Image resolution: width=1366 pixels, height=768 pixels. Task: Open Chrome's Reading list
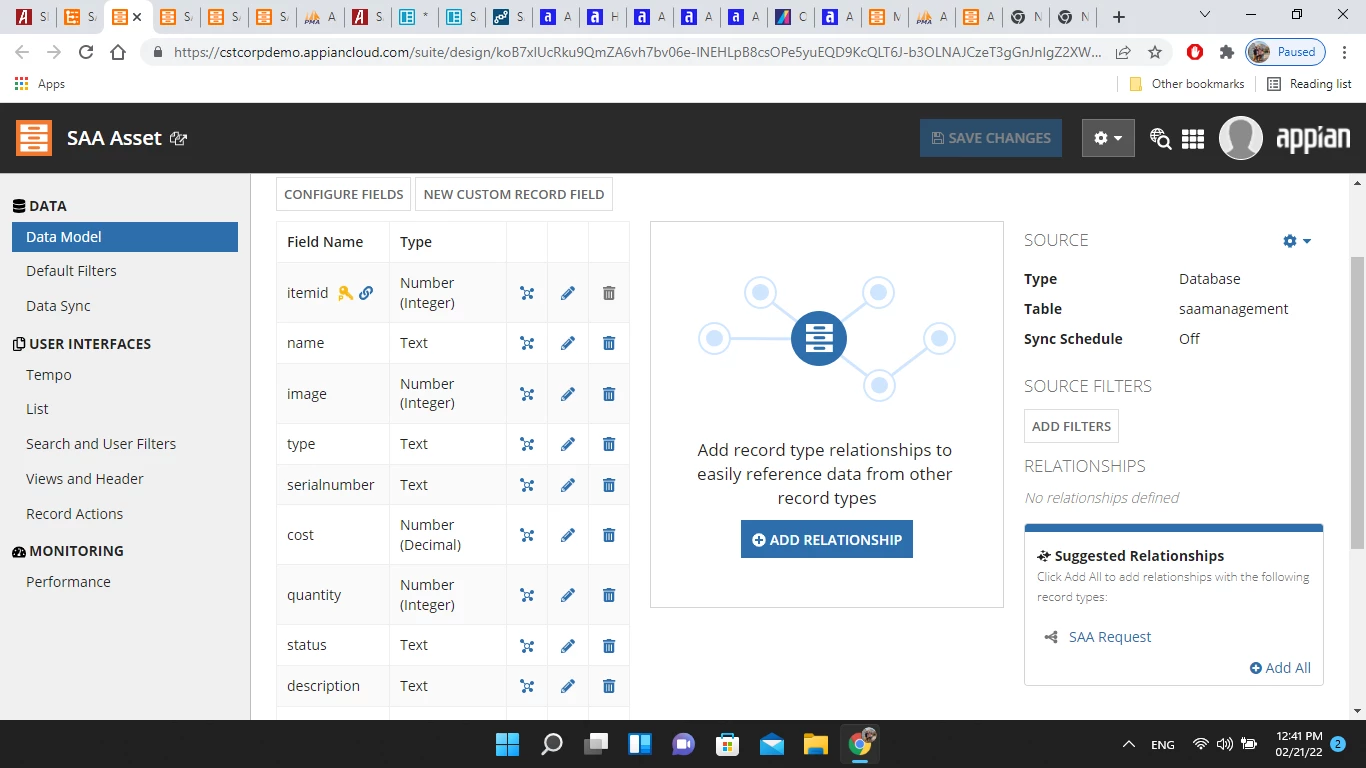coord(1309,84)
